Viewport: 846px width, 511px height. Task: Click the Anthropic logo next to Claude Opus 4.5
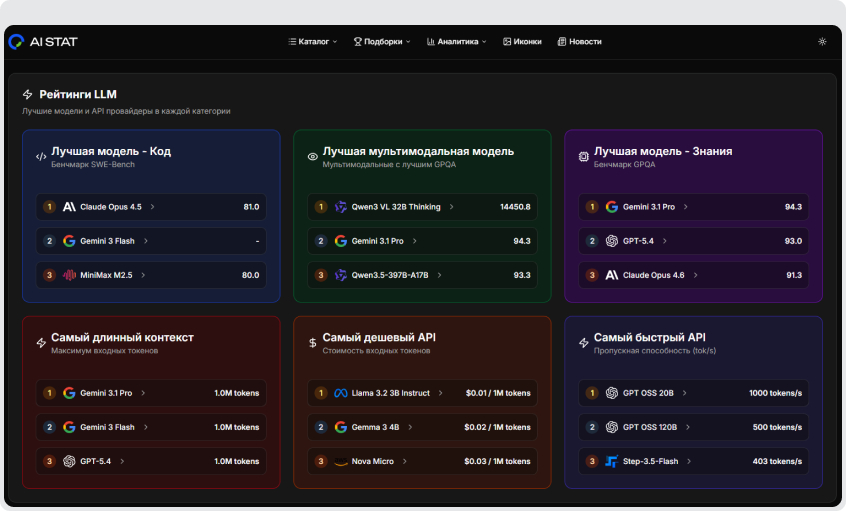69,207
